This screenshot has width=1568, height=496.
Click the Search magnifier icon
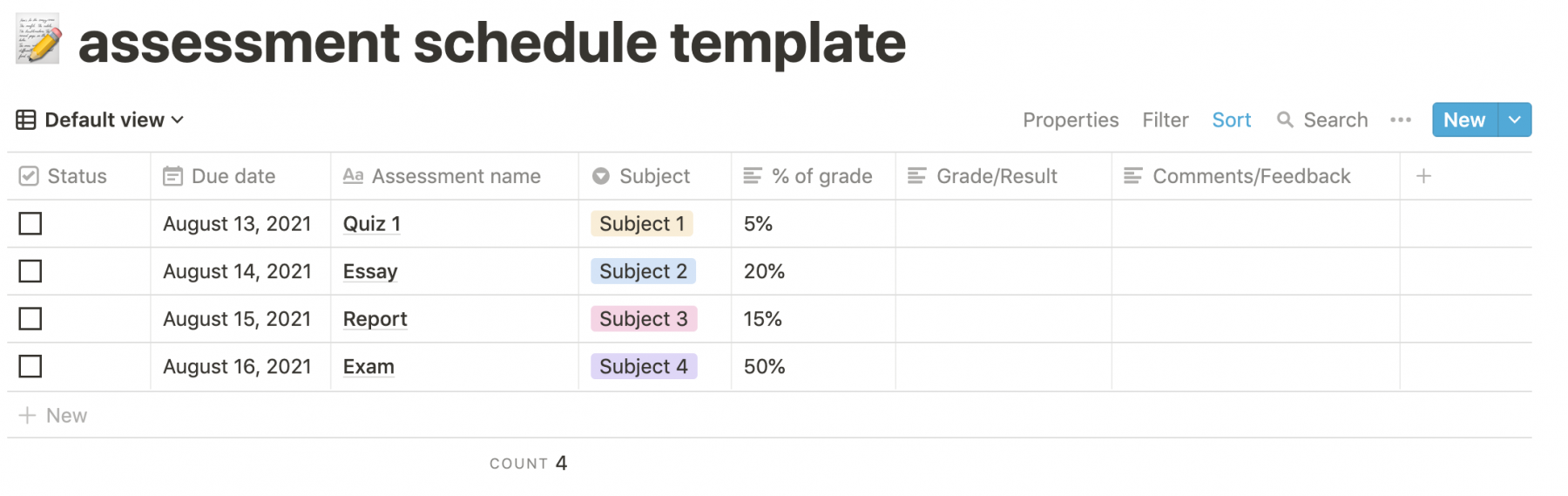click(x=1285, y=120)
